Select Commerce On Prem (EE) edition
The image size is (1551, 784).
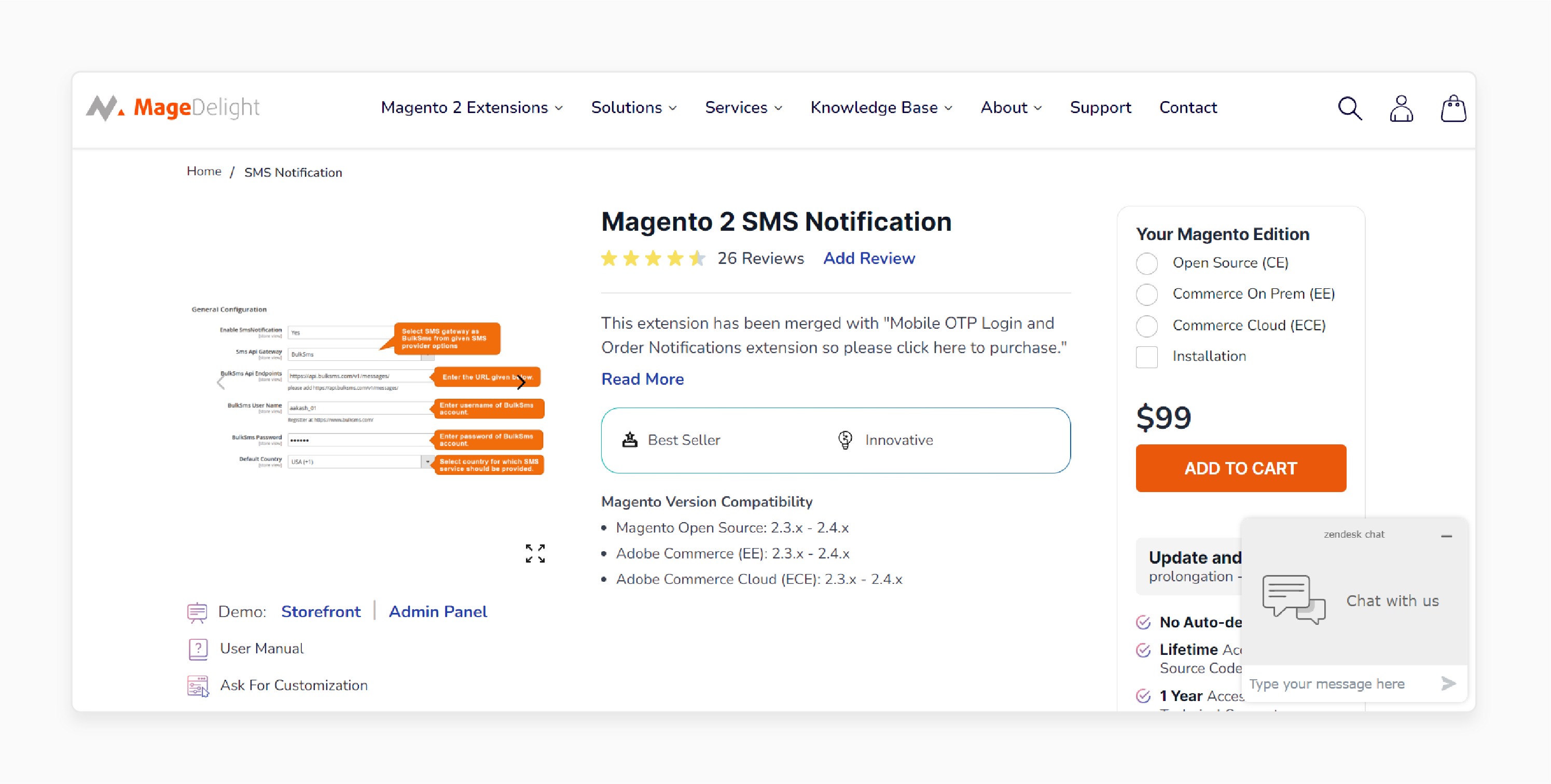point(1146,294)
